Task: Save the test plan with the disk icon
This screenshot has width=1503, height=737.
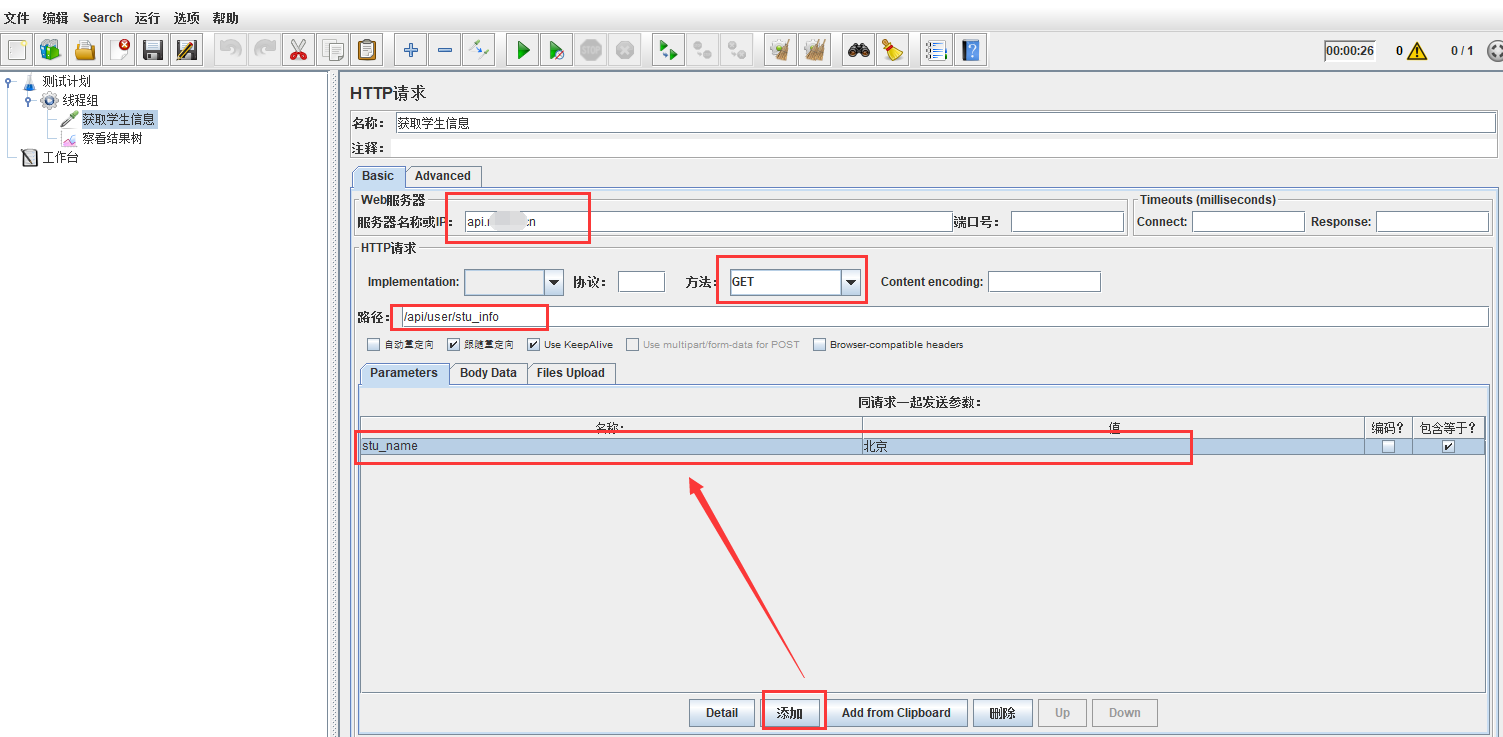Action: [x=152, y=49]
